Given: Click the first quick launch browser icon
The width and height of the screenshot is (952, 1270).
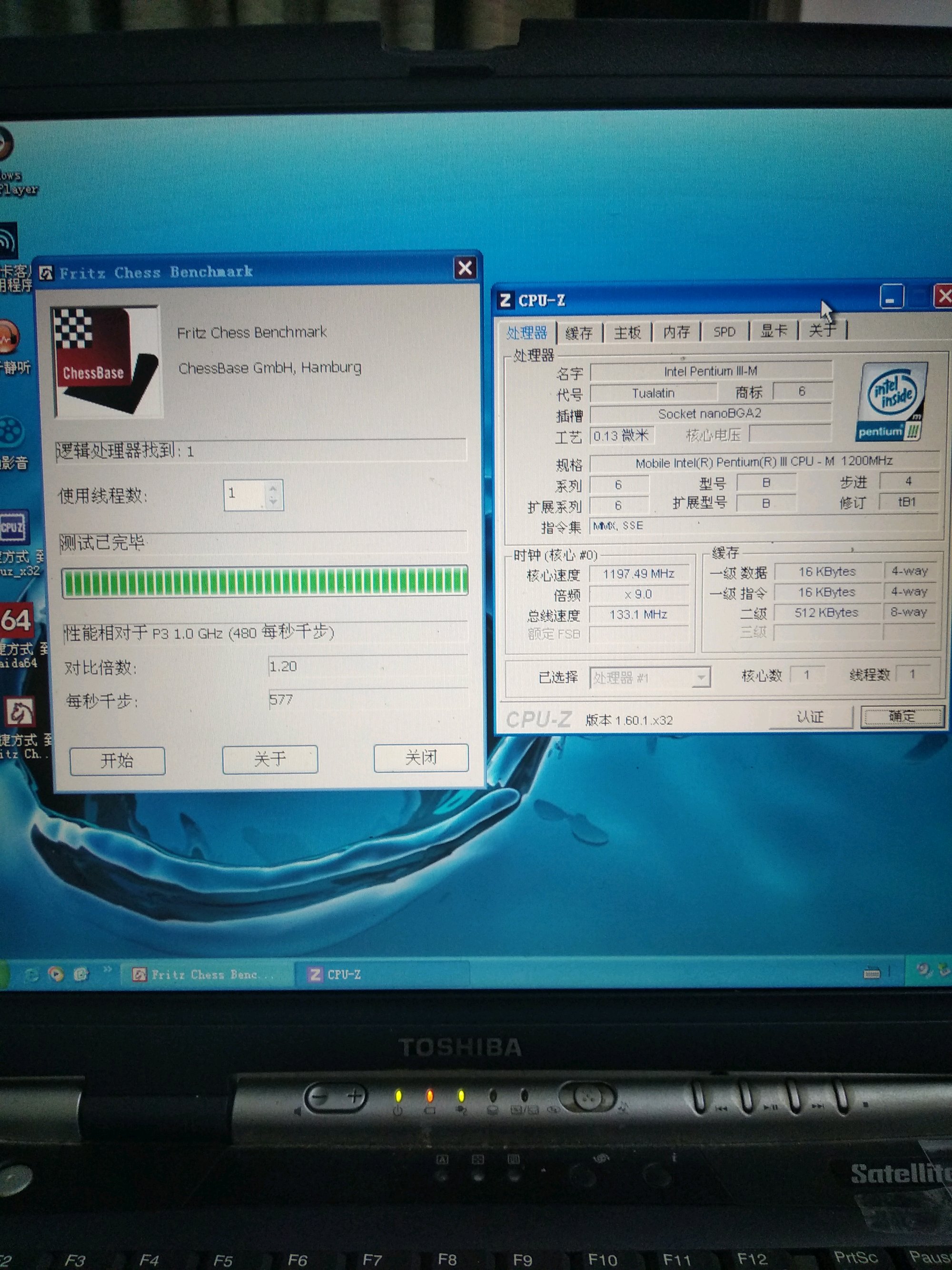Looking at the screenshot, I should pos(31,974).
